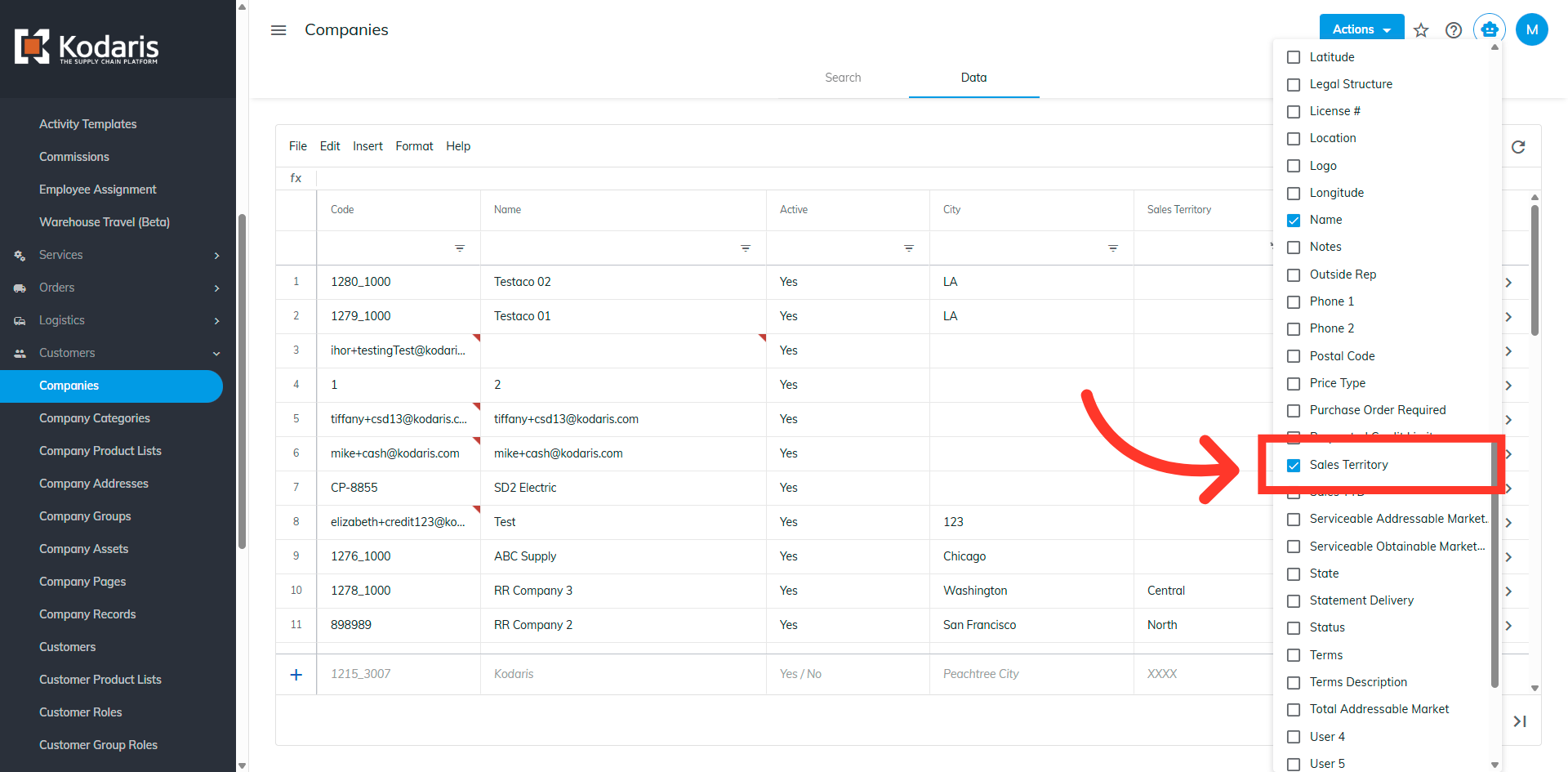Click the spreadsheet vertical scrollbar
The width and height of the screenshot is (1568, 772).
(x=1535, y=270)
